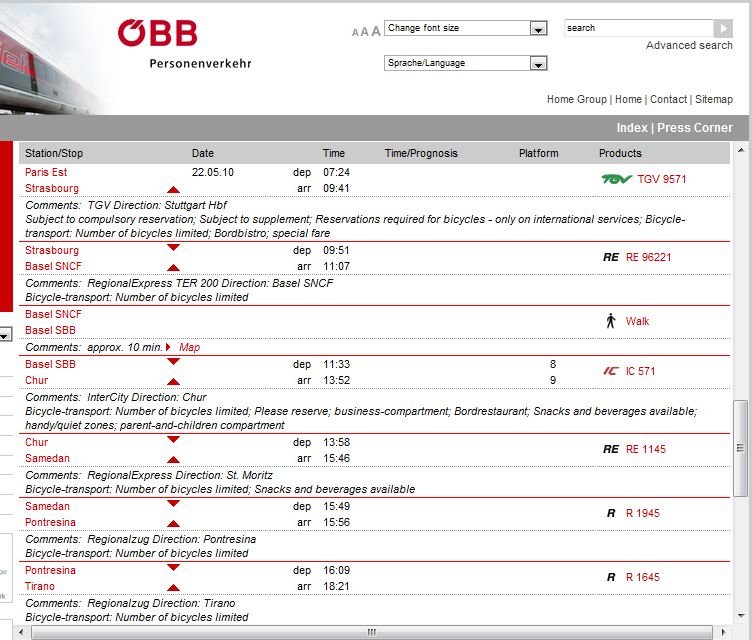Click the down arrow beside Chur departure 13:58
This screenshot has height=640, width=752.
click(173, 439)
